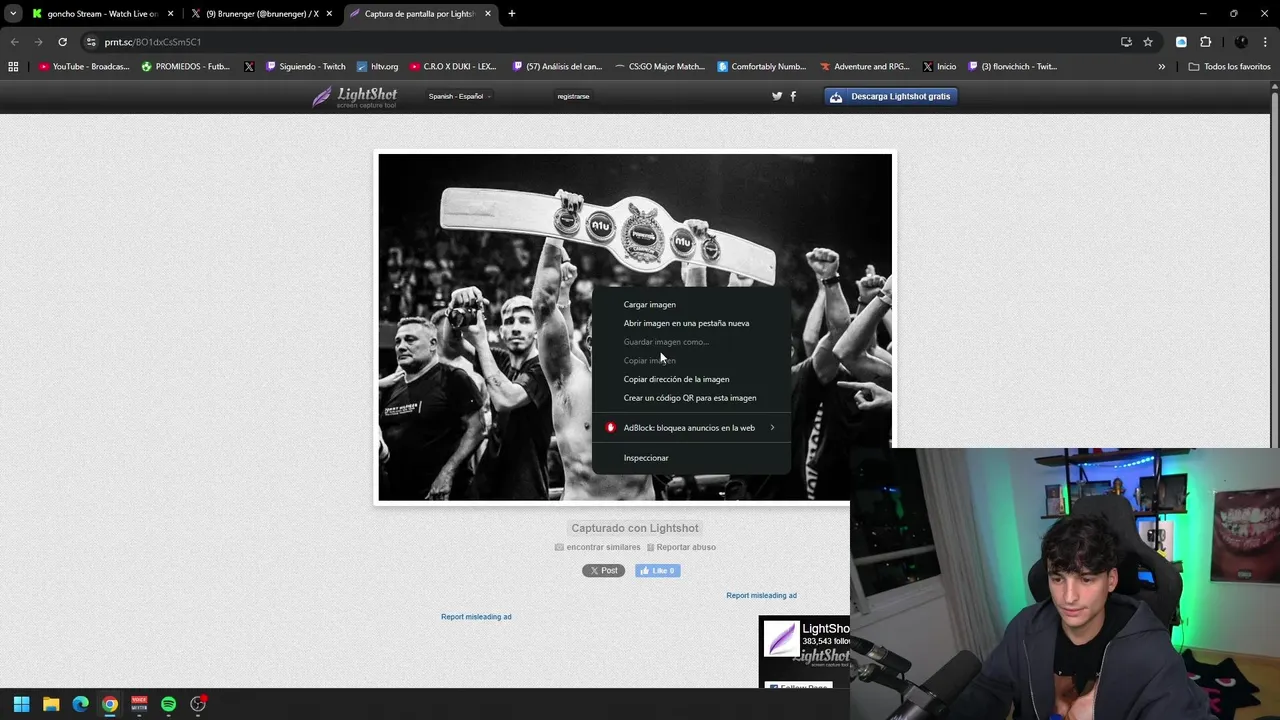Click the red AdBlock icon in context menu
This screenshot has width=1280, height=720.
610,428
